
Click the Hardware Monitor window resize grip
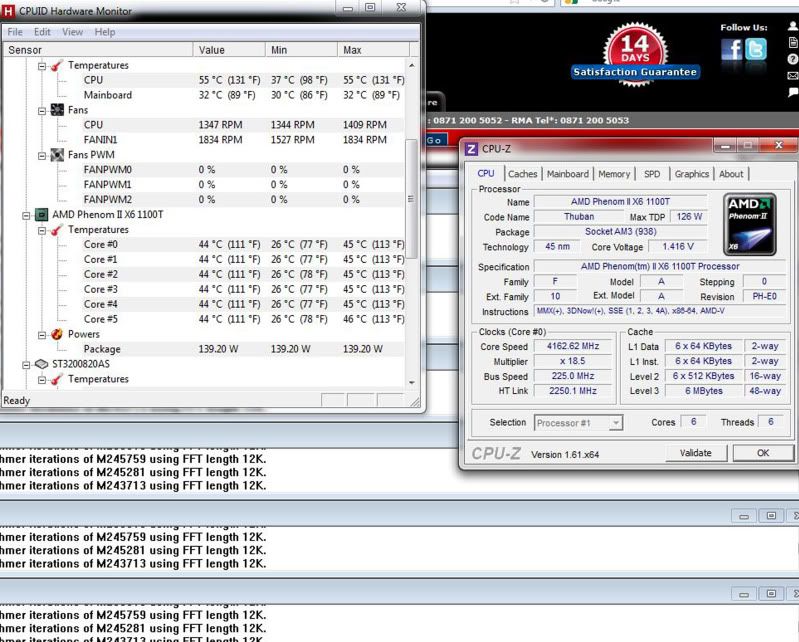pyautogui.click(x=415, y=402)
